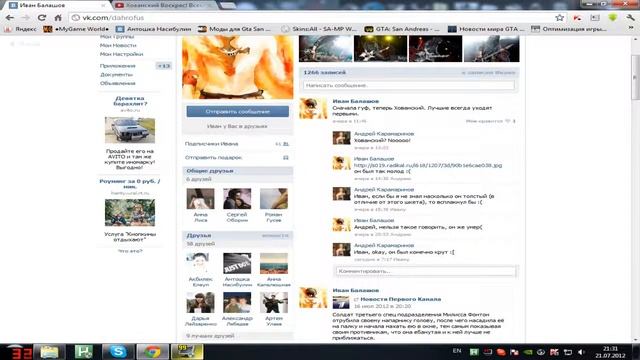Open the first concert photo thumbnail

[325, 49]
